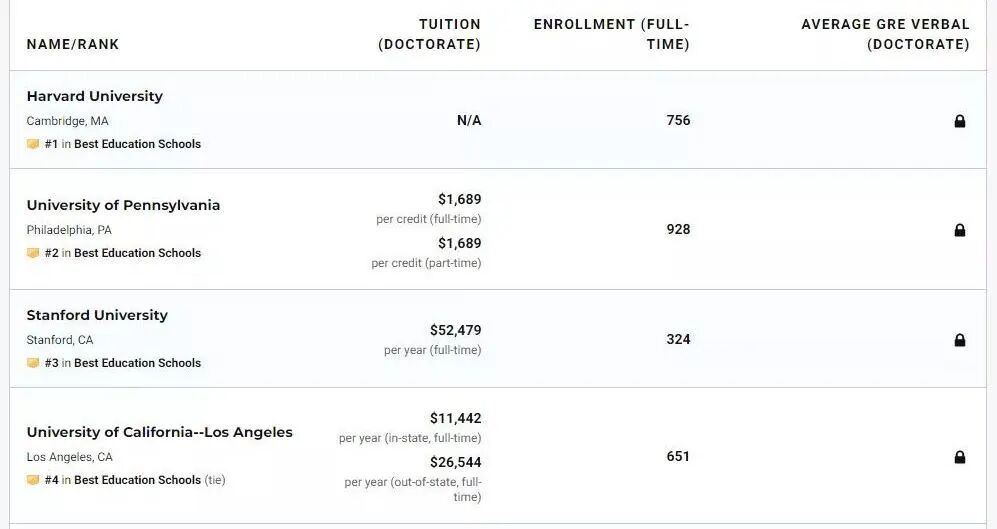
Task: Click the lock icon for Stanford University
Action: [x=960, y=340]
